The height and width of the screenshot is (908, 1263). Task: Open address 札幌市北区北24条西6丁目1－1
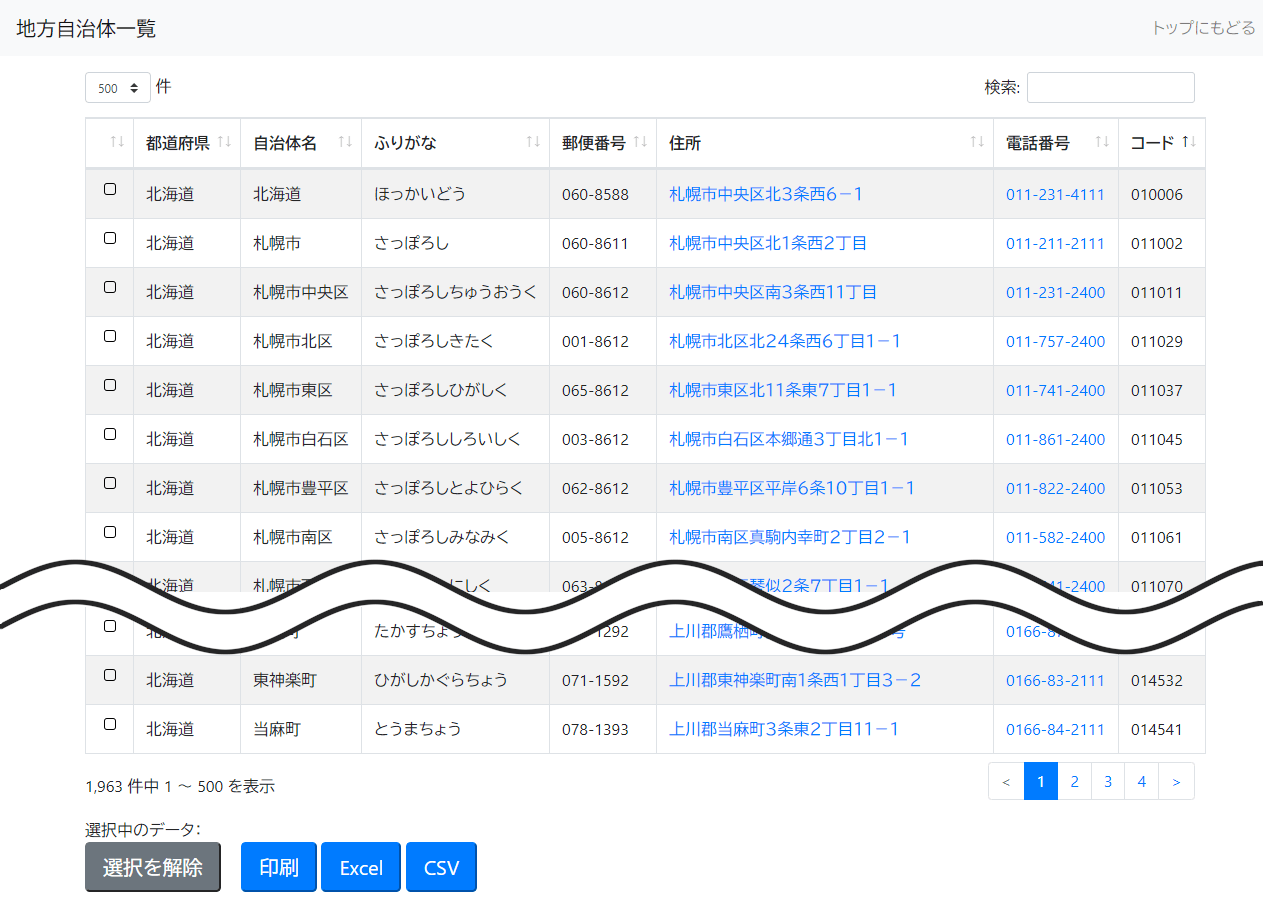pyautogui.click(x=785, y=341)
